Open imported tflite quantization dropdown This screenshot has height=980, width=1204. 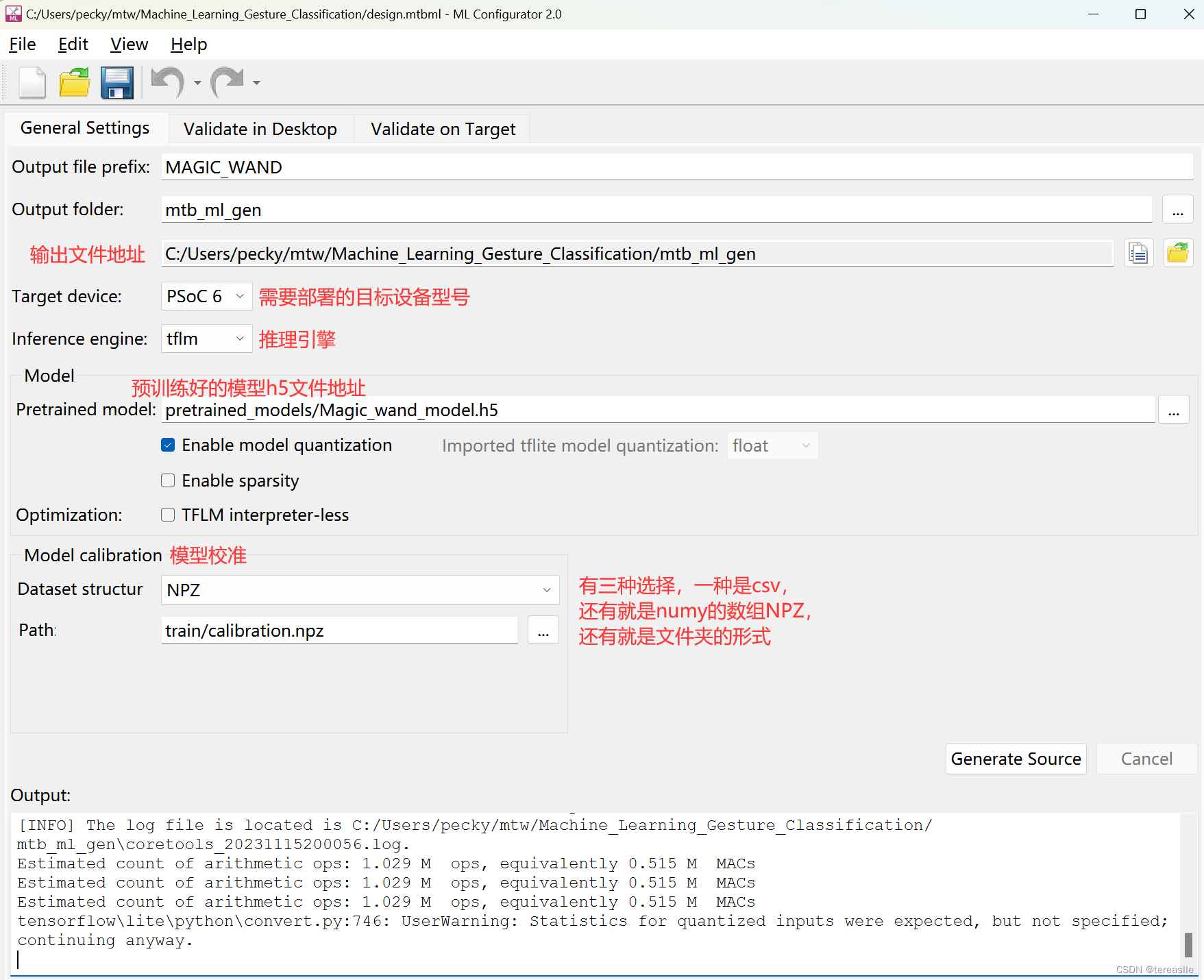pyautogui.click(x=771, y=445)
